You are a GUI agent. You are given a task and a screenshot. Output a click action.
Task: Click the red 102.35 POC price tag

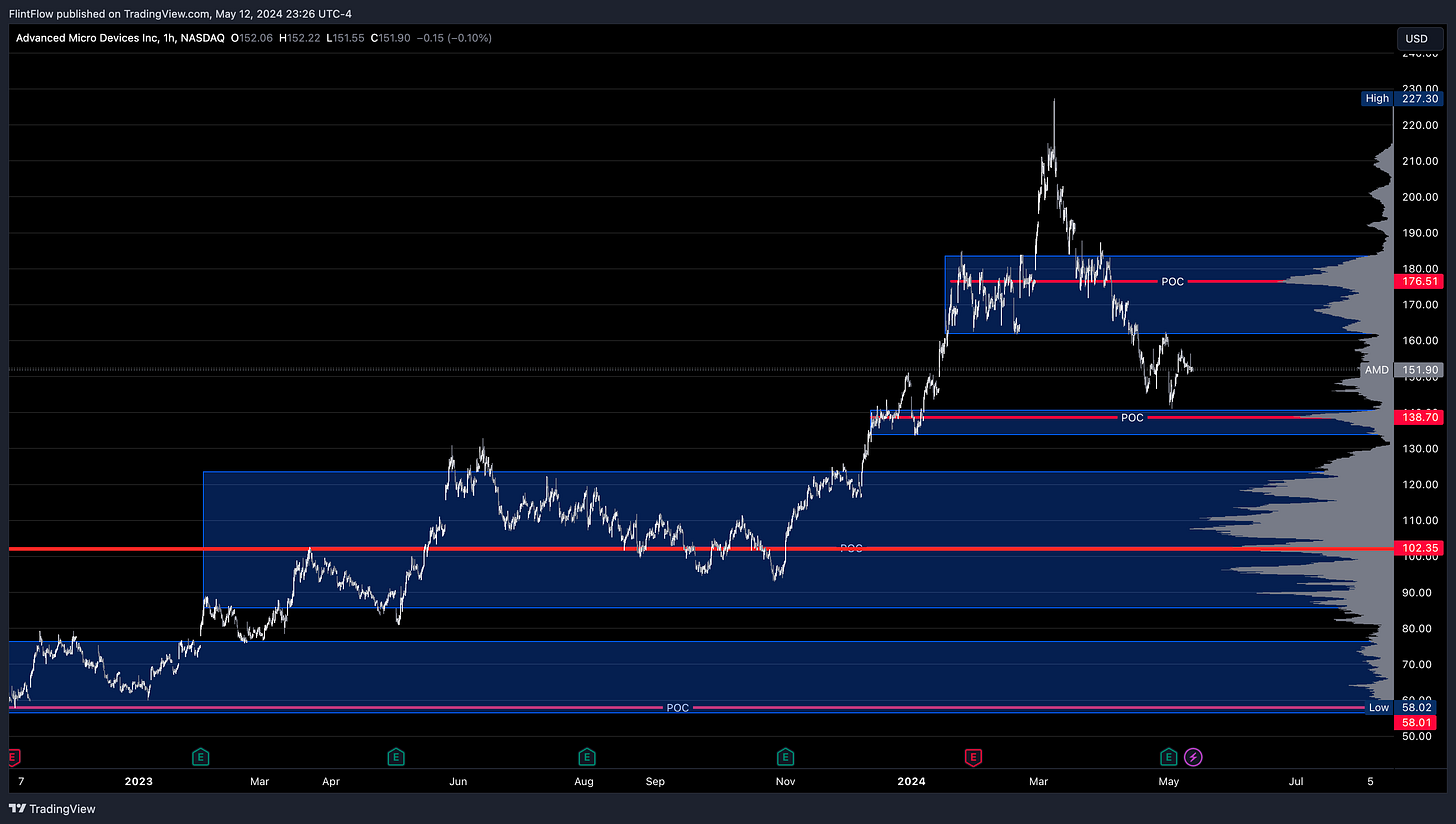[x=1417, y=549]
